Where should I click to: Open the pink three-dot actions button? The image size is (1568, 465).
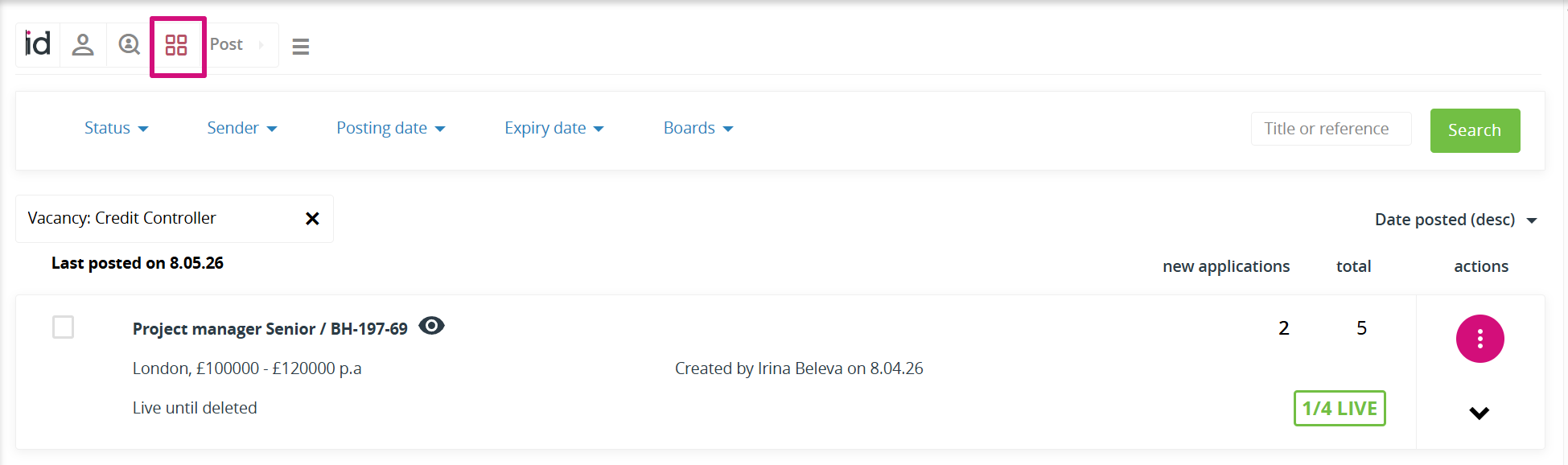[1480, 339]
